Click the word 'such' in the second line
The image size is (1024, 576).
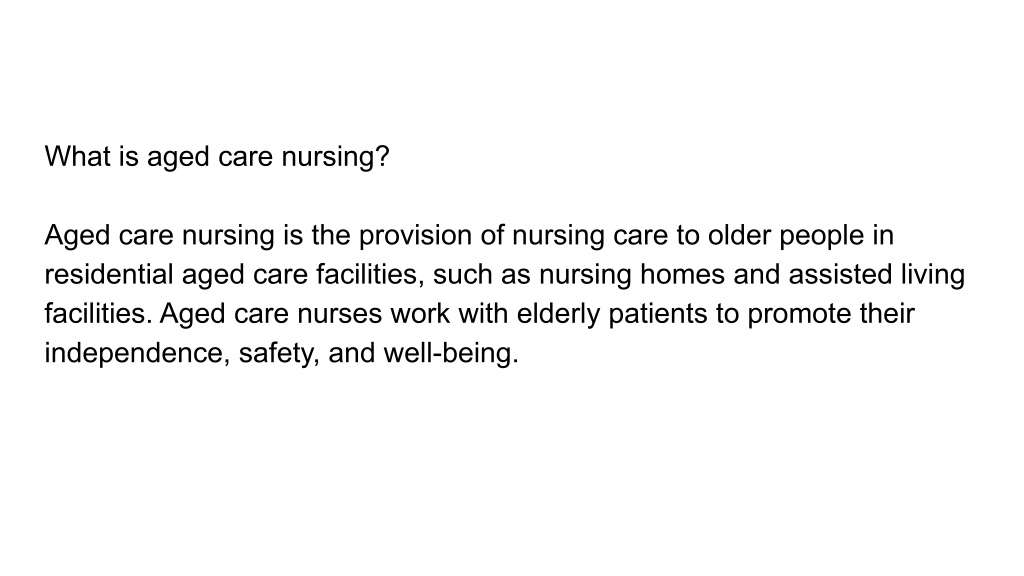pos(462,274)
